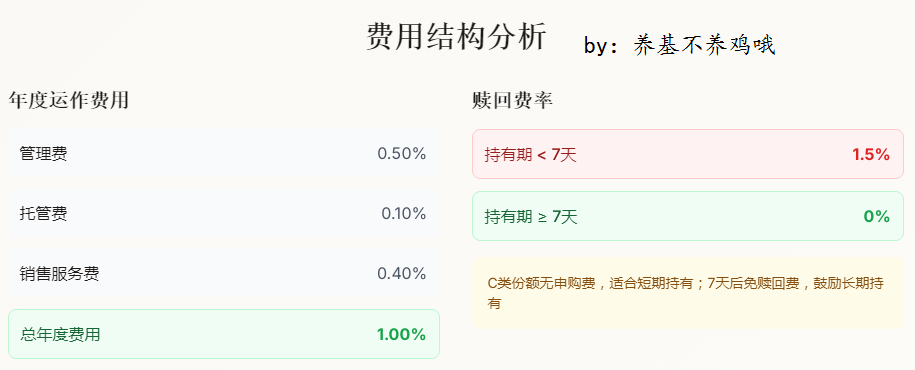Click the 持有期 < 7天 label text
Viewport: 915px width, 370px height.
(x=530, y=155)
